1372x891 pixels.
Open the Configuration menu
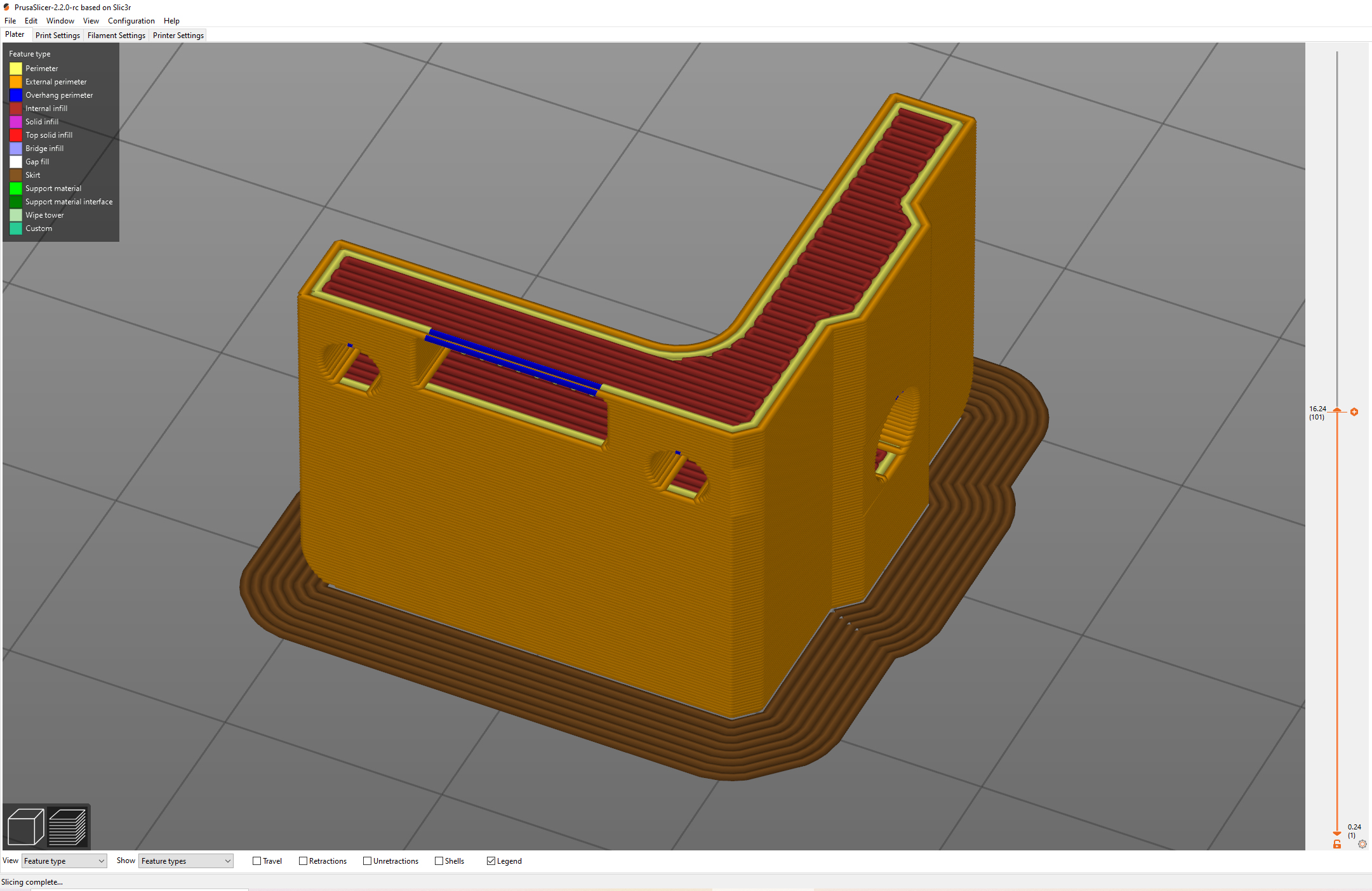click(131, 21)
